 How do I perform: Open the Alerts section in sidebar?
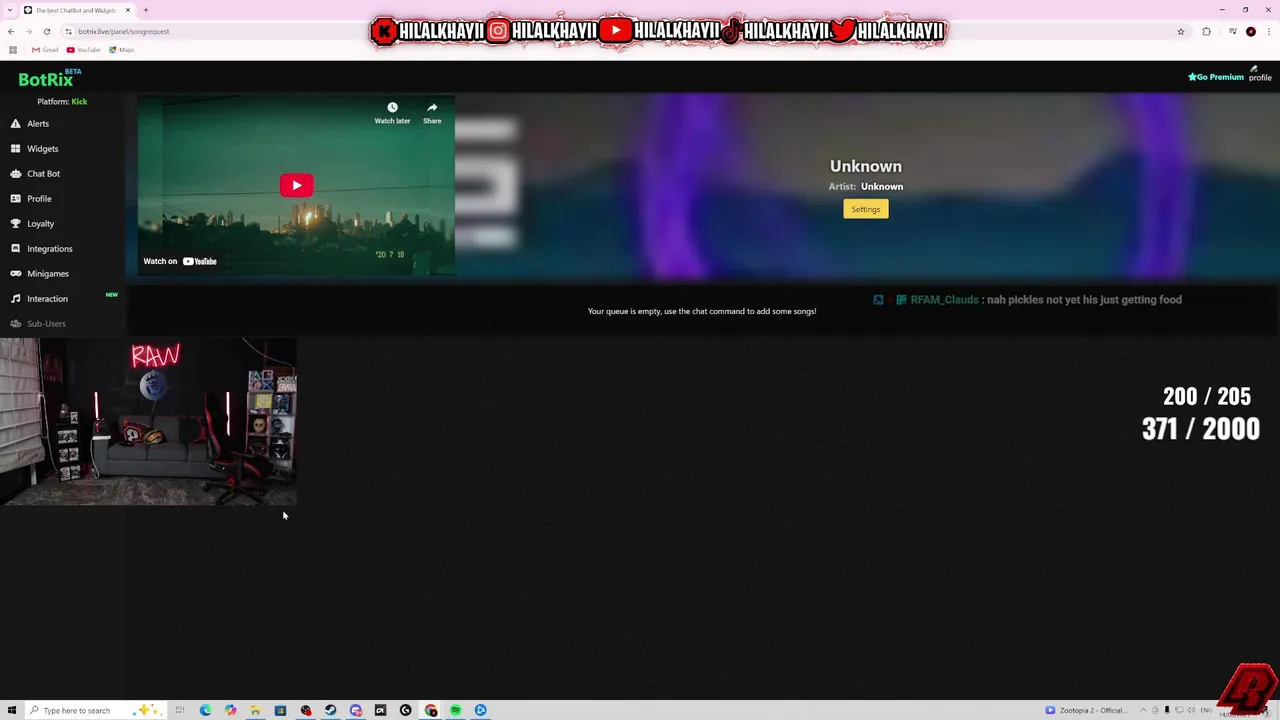pos(38,124)
